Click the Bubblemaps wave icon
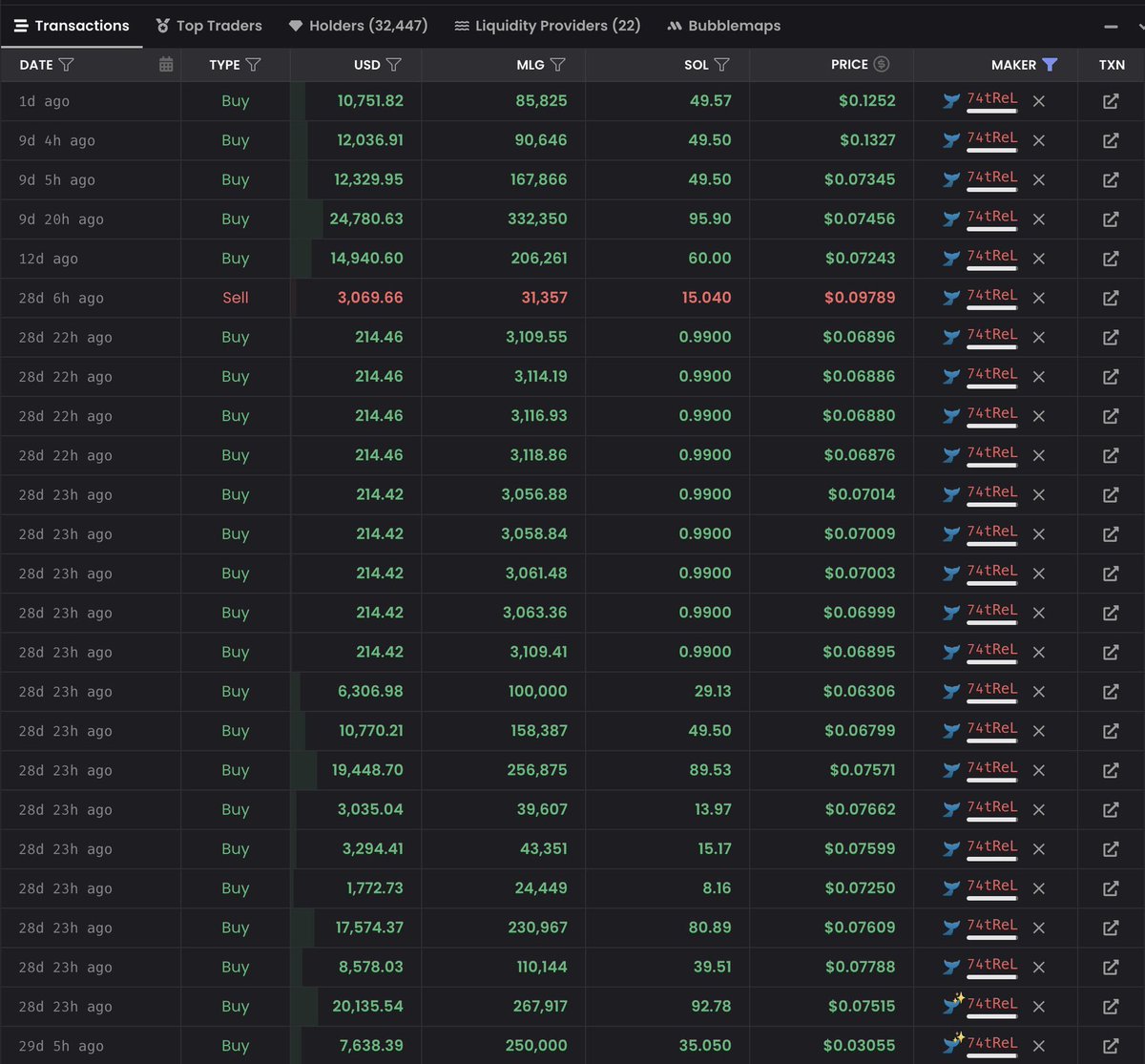The image size is (1145, 1064). [675, 25]
